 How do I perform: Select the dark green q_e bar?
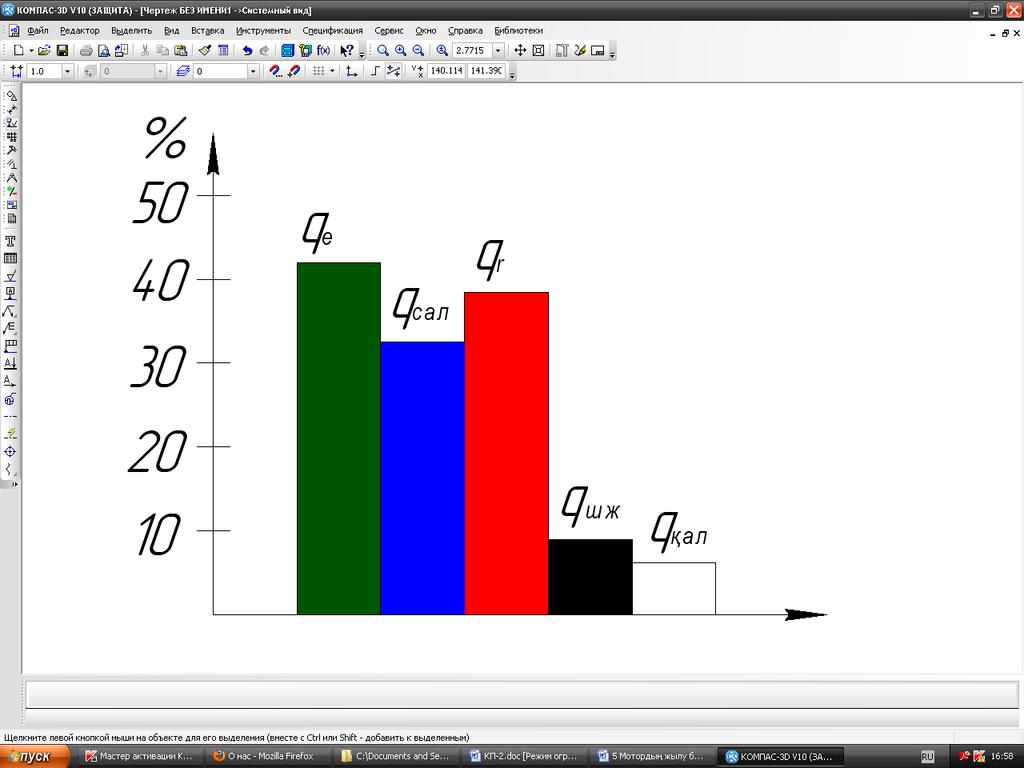click(339, 438)
